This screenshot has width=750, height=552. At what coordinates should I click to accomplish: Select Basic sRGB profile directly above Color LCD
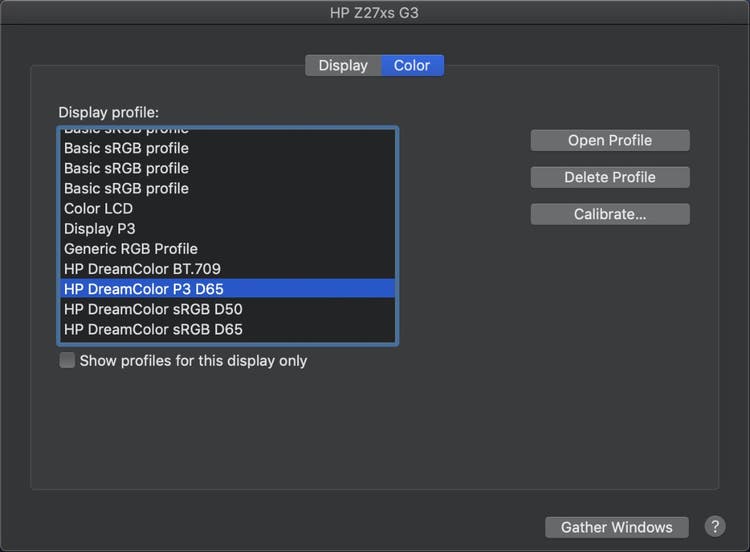[x=126, y=188]
